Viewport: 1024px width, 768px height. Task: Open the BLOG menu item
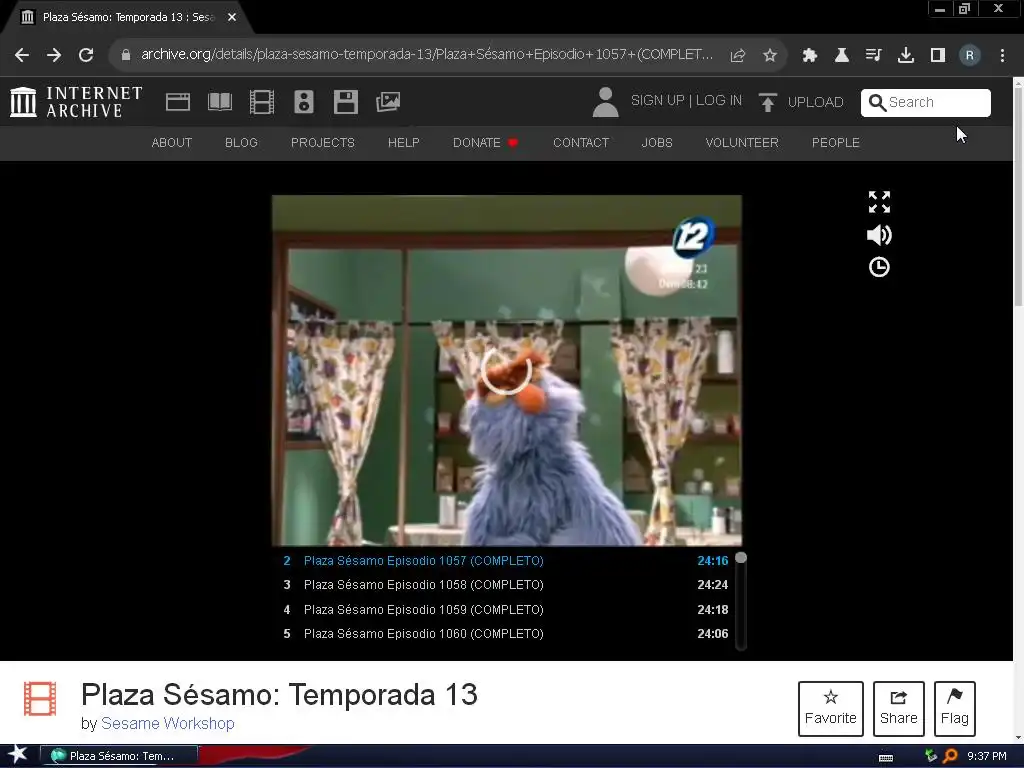(x=242, y=142)
